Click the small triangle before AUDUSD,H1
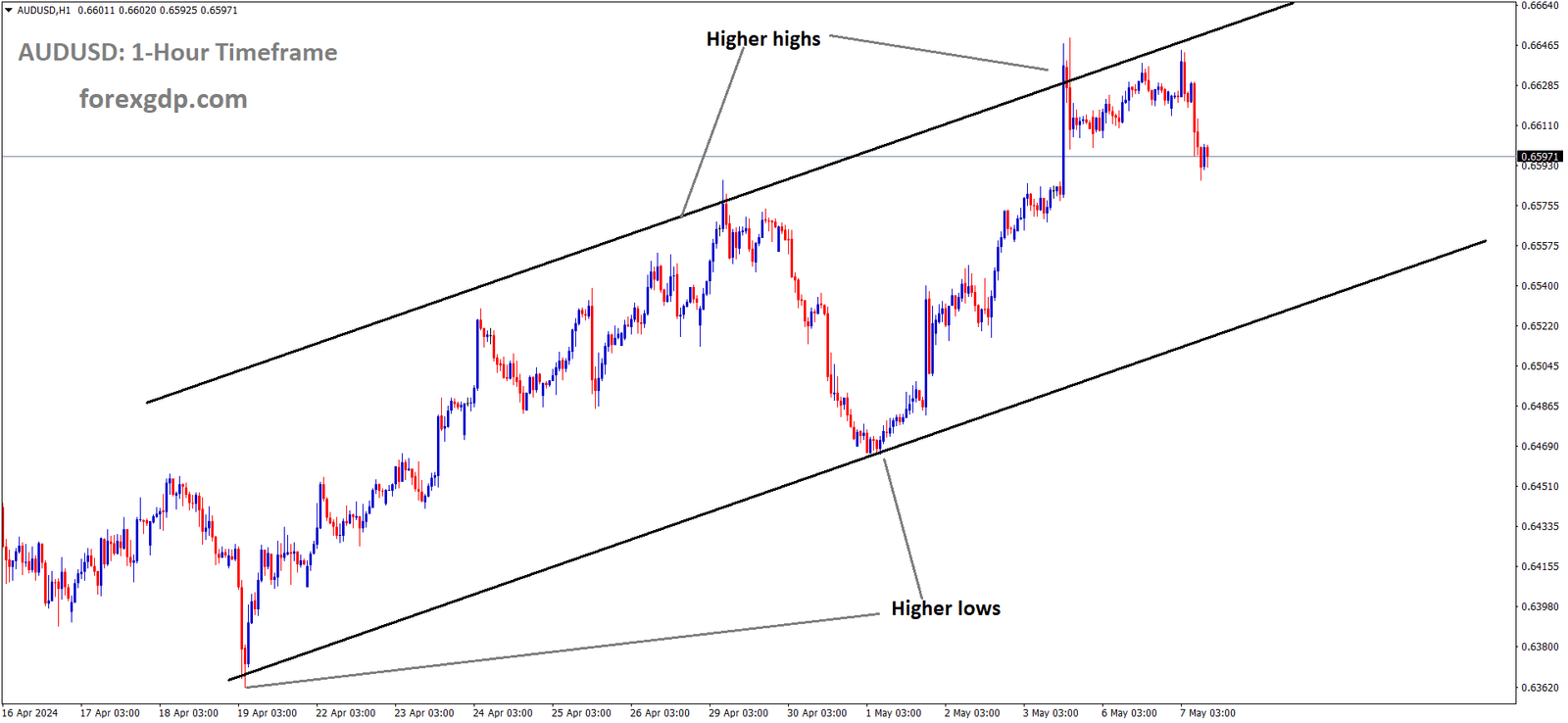1568x723 pixels. pos(9,10)
